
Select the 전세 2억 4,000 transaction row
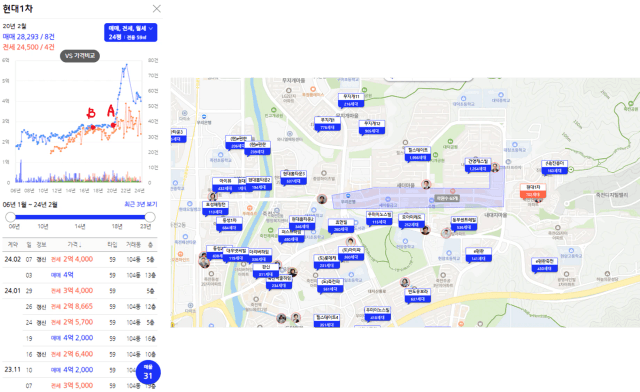coord(80,259)
